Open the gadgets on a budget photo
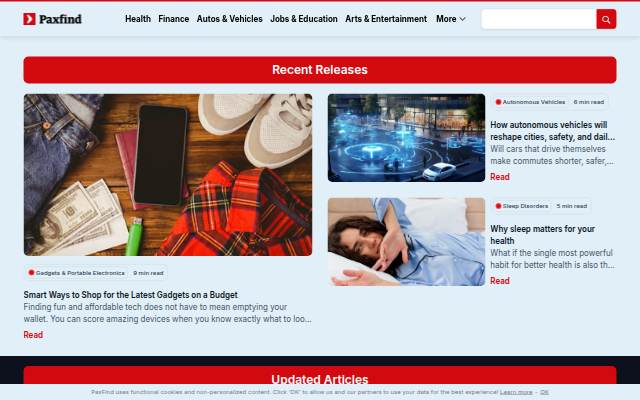The height and width of the screenshot is (400, 640). click(168, 175)
